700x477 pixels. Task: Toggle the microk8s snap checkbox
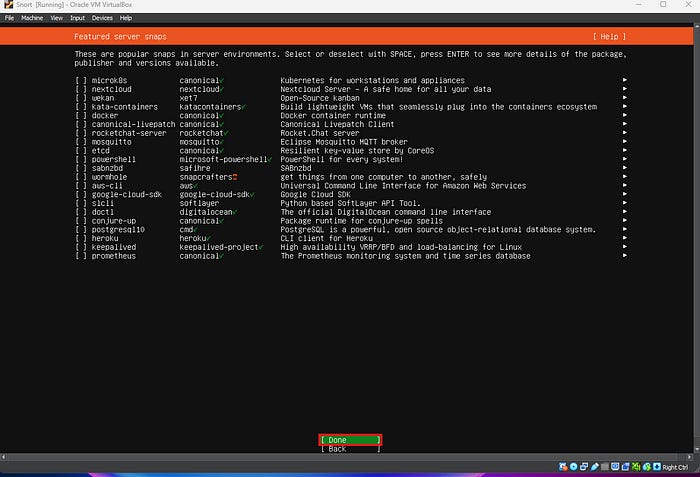(81, 80)
